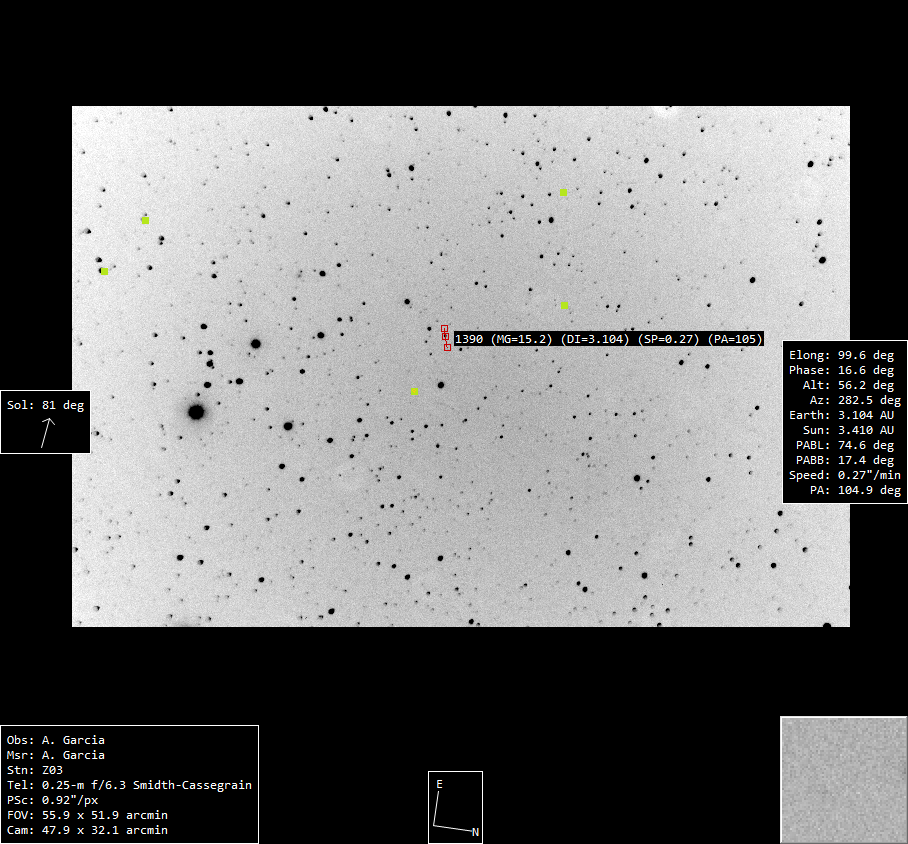The height and width of the screenshot is (844, 908).
Task: Select the red detection marker above asteroid 1390
Action: (x=445, y=328)
